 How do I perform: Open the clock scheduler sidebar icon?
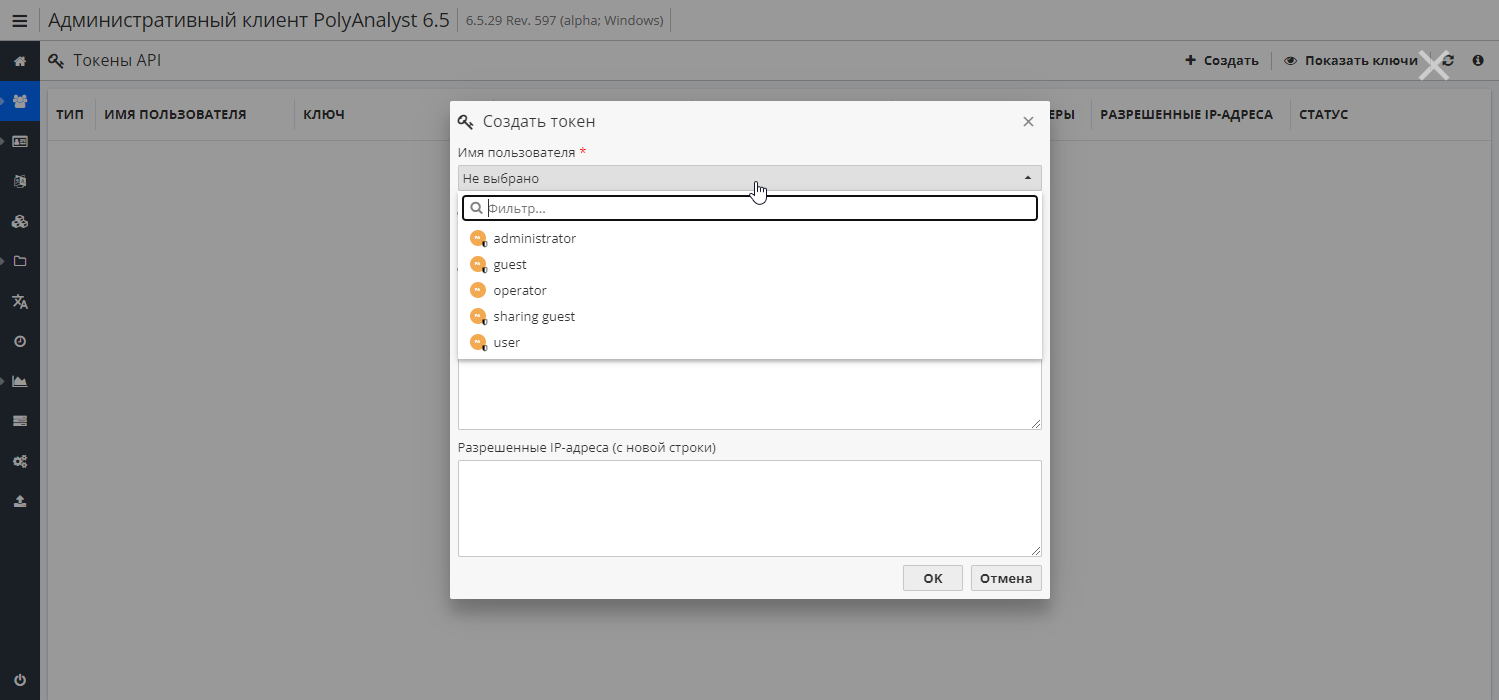[20, 341]
